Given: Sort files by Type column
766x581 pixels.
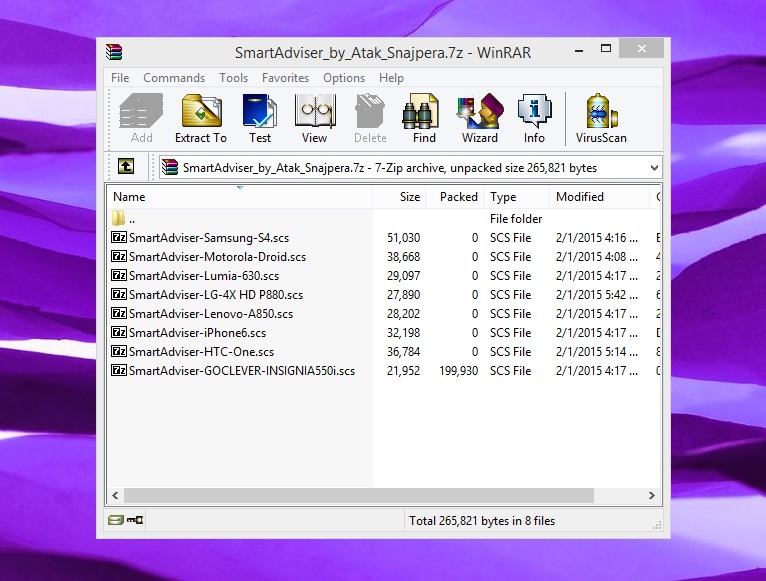Looking at the screenshot, I should pos(516,197).
